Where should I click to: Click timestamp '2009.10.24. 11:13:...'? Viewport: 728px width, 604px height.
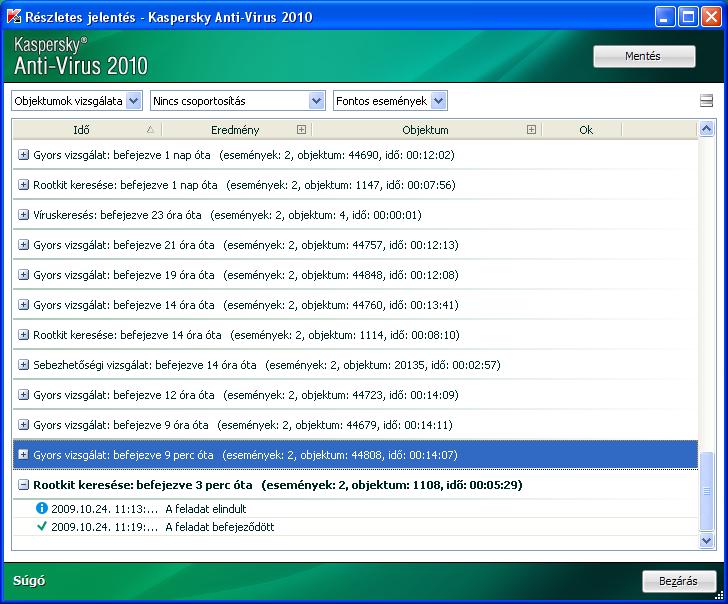(104, 509)
